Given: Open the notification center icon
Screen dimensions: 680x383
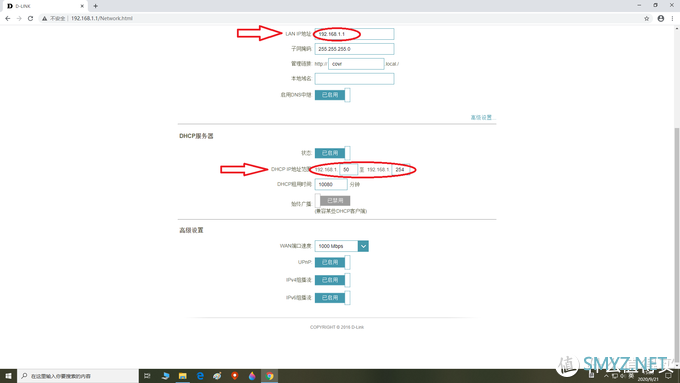Looking at the screenshot, I should pos(668,376).
